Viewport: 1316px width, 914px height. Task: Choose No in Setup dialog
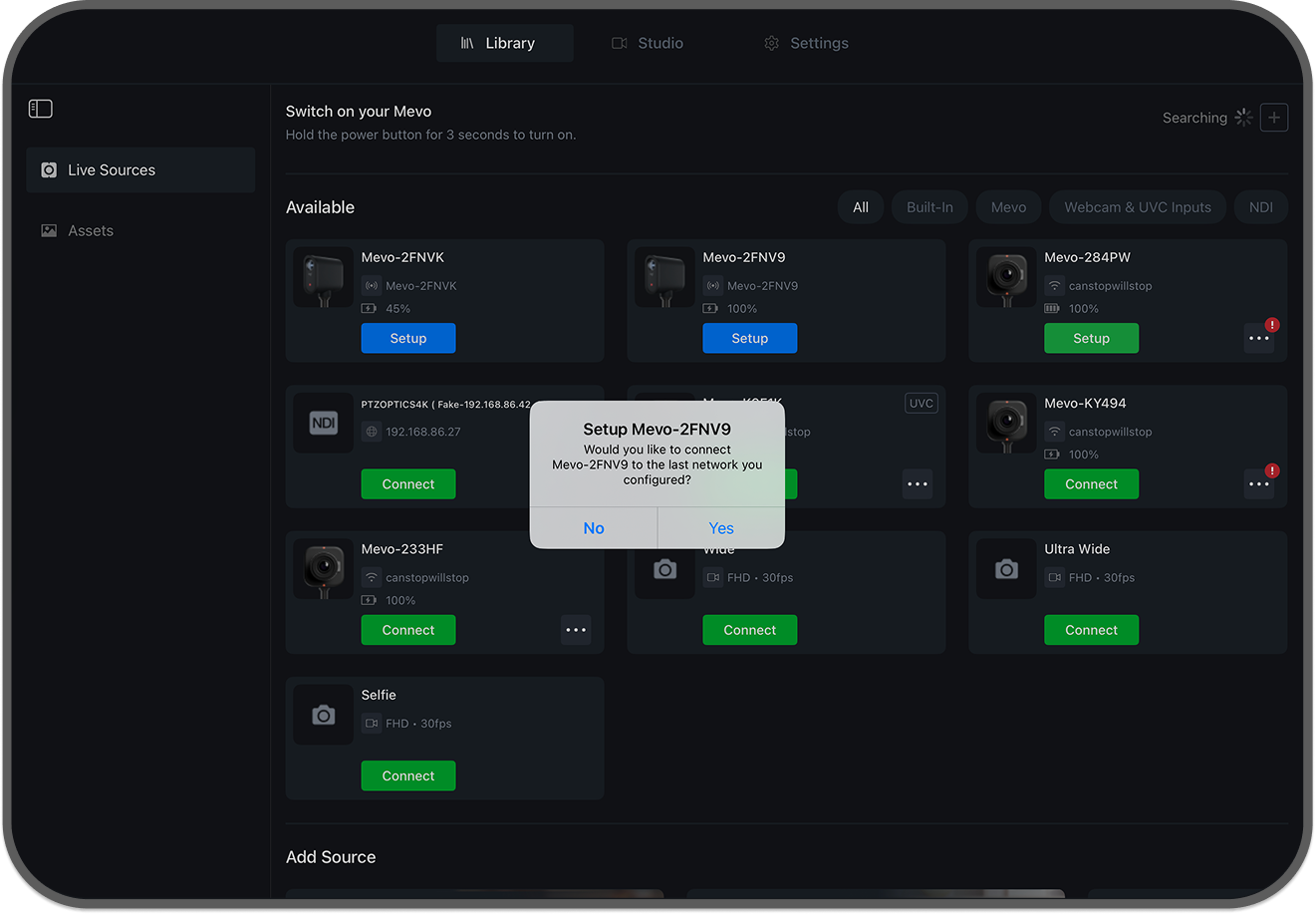tap(594, 528)
